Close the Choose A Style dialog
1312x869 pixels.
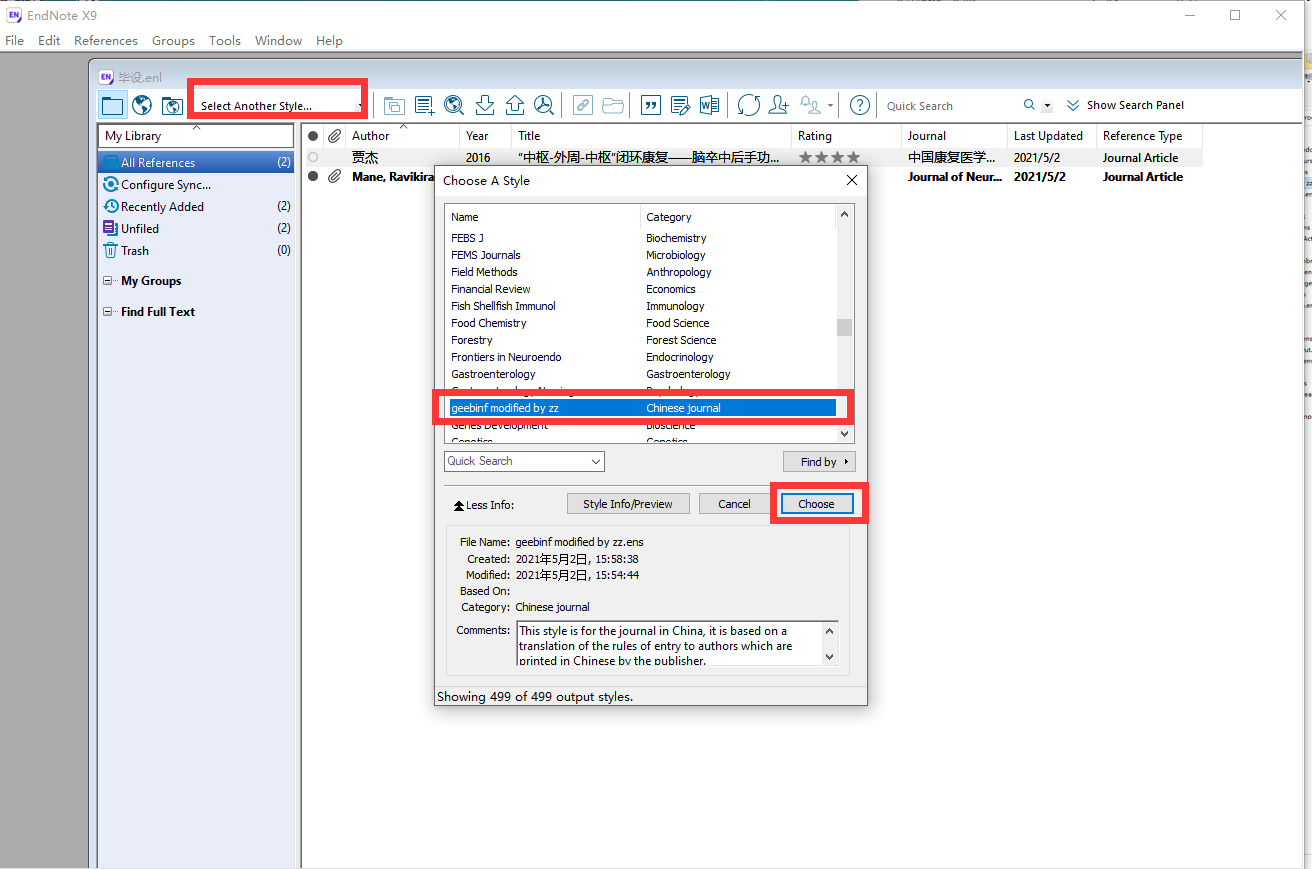click(852, 181)
